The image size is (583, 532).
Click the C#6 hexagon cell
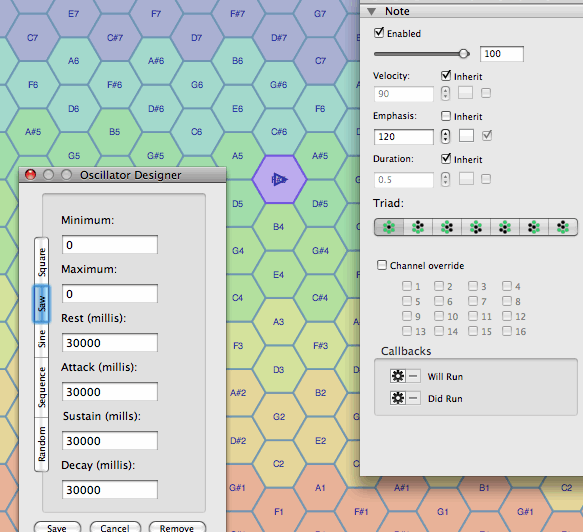(x=278, y=132)
